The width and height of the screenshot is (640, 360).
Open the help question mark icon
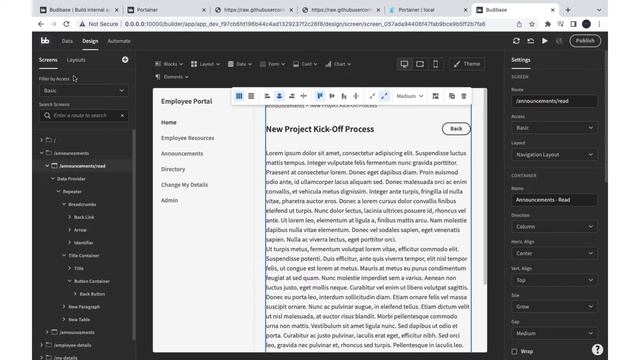point(597,349)
